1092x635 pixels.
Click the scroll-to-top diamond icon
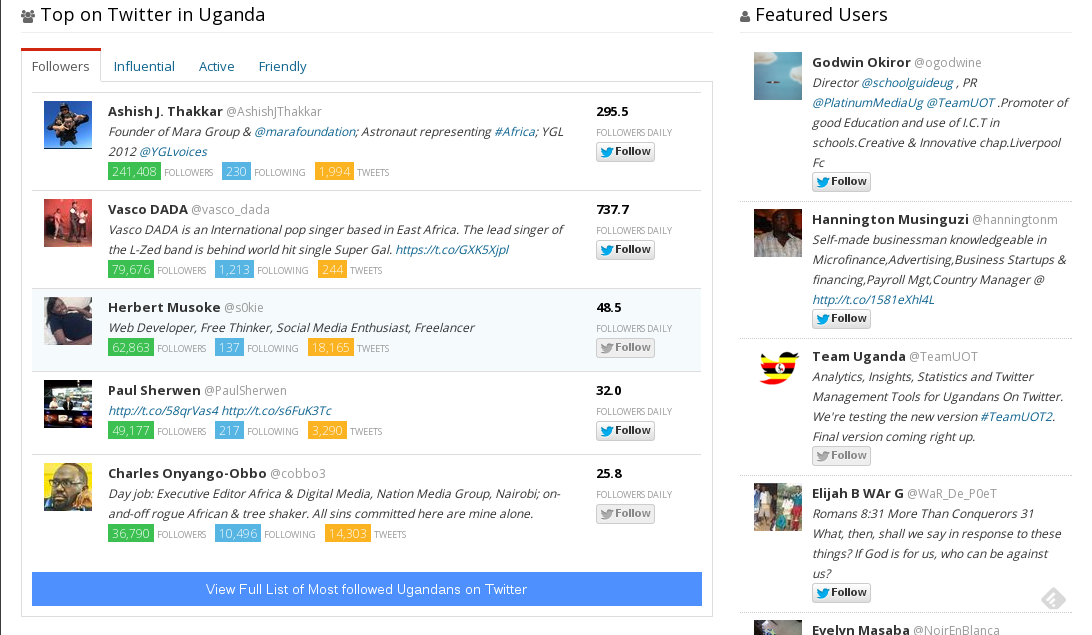1054,597
